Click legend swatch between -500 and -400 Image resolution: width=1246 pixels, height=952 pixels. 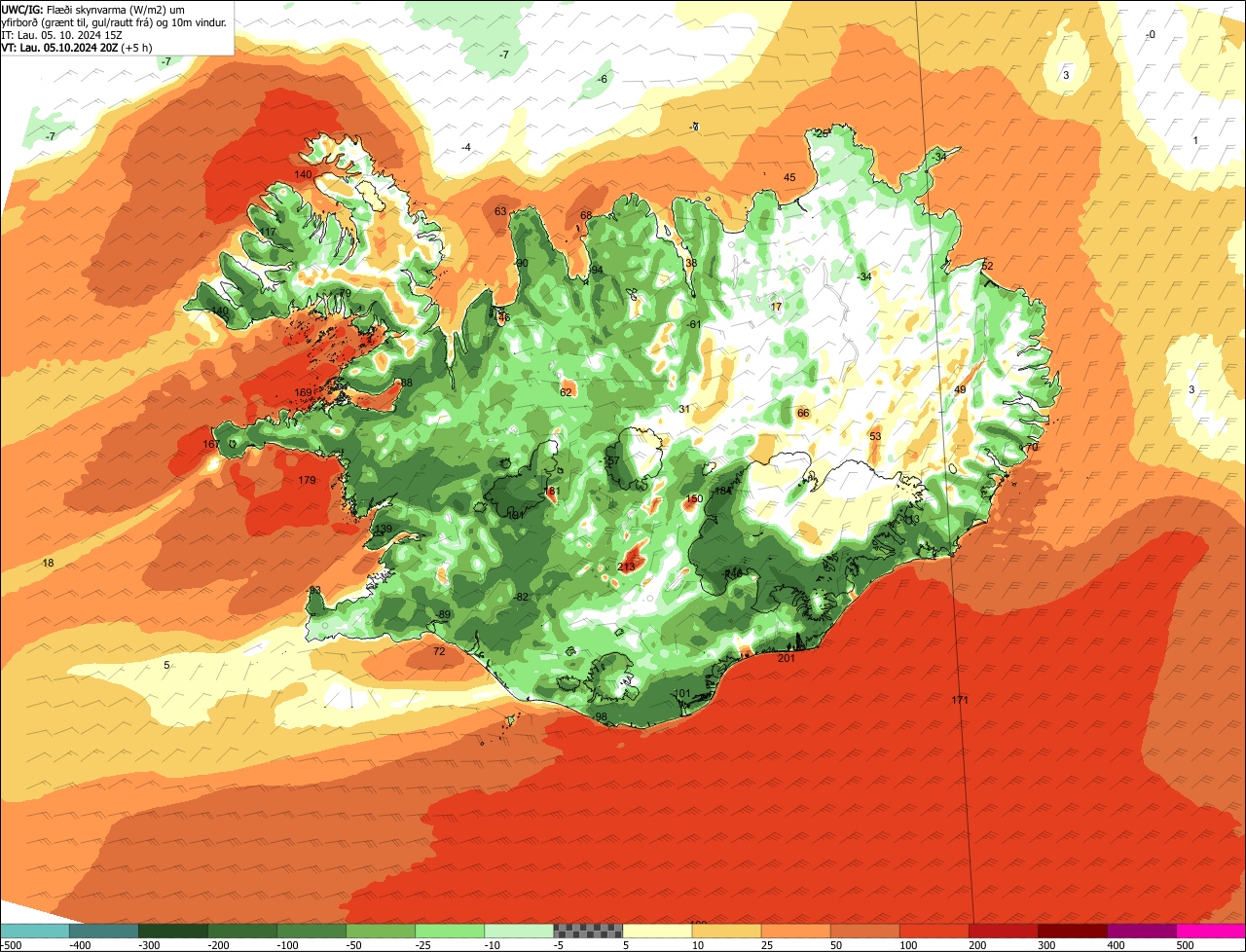(35, 931)
